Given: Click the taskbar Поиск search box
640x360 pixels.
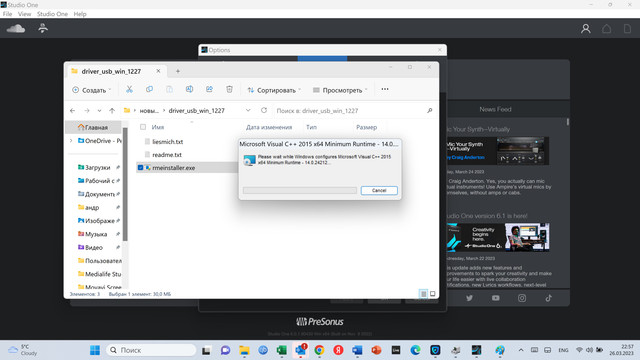Looking at the screenshot, I should tap(151, 350).
